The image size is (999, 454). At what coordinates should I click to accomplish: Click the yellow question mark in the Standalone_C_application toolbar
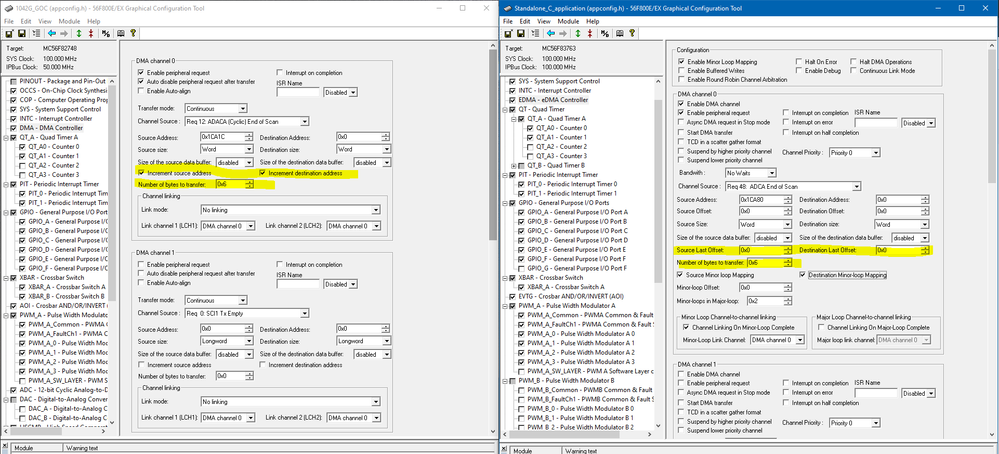pyautogui.click(x=632, y=32)
